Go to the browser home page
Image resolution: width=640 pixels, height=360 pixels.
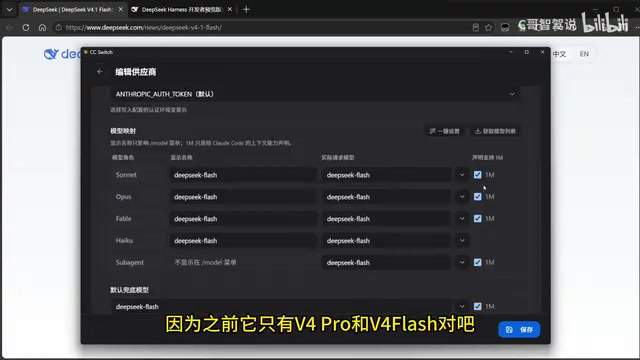(x=42, y=27)
